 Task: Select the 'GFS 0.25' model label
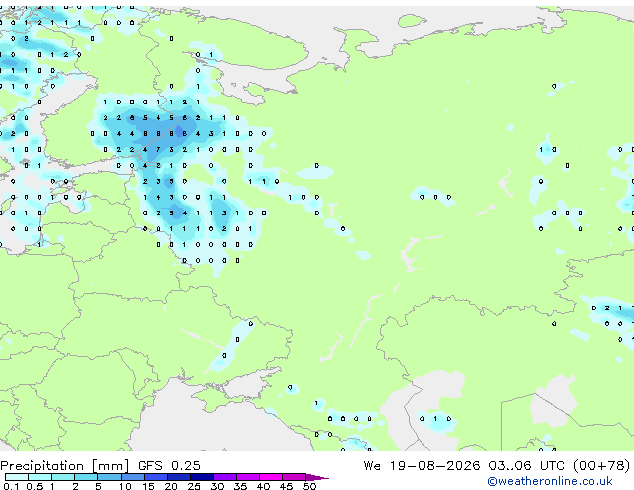169,466
